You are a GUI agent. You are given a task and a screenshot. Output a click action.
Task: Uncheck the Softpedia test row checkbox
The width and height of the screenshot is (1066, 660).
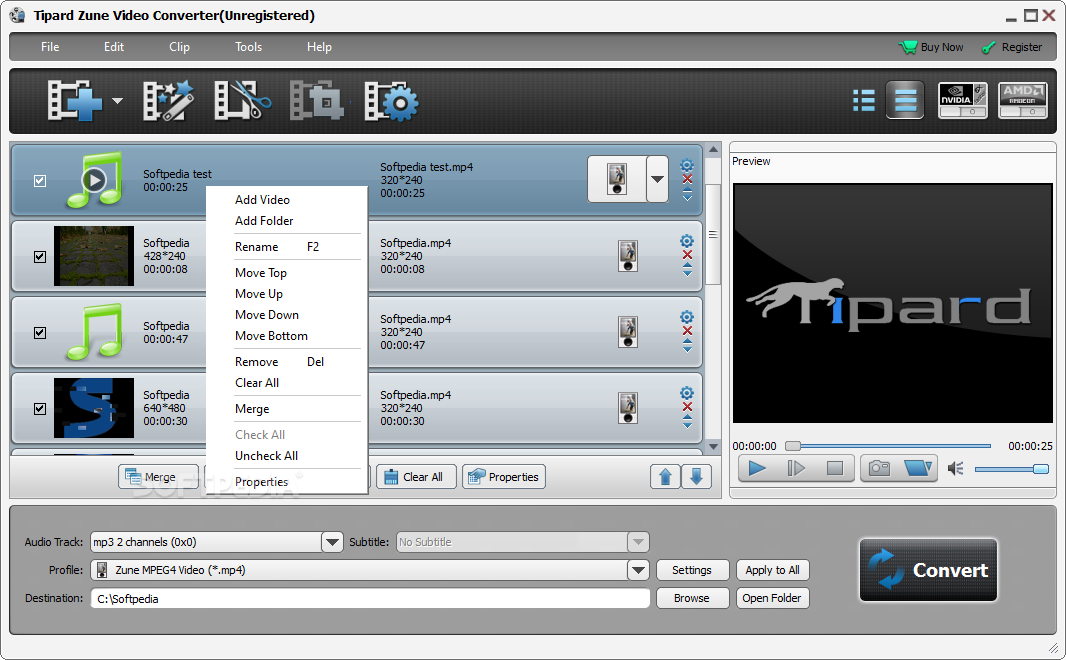[x=40, y=181]
